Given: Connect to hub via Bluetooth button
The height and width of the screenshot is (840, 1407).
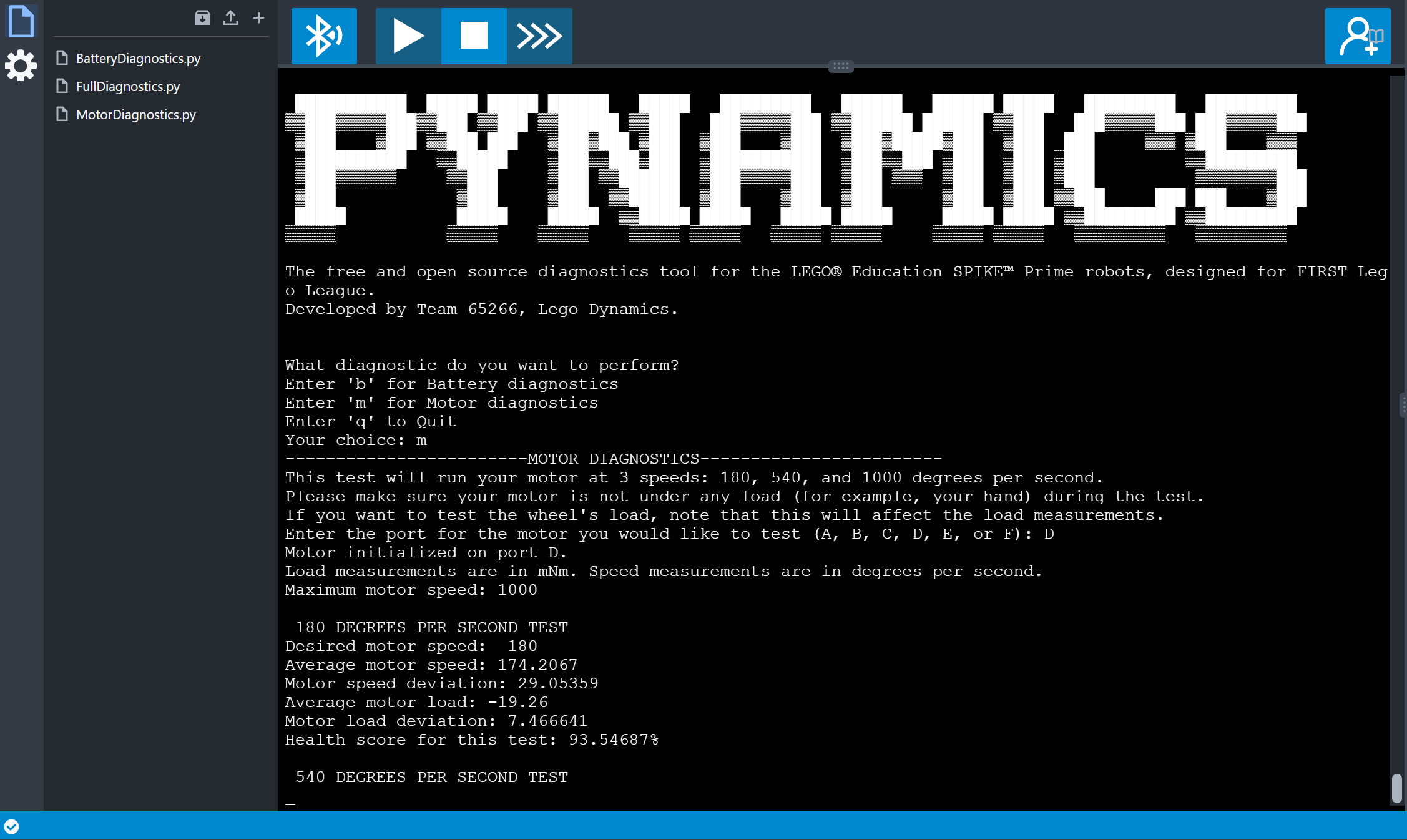Looking at the screenshot, I should coord(324,36).
